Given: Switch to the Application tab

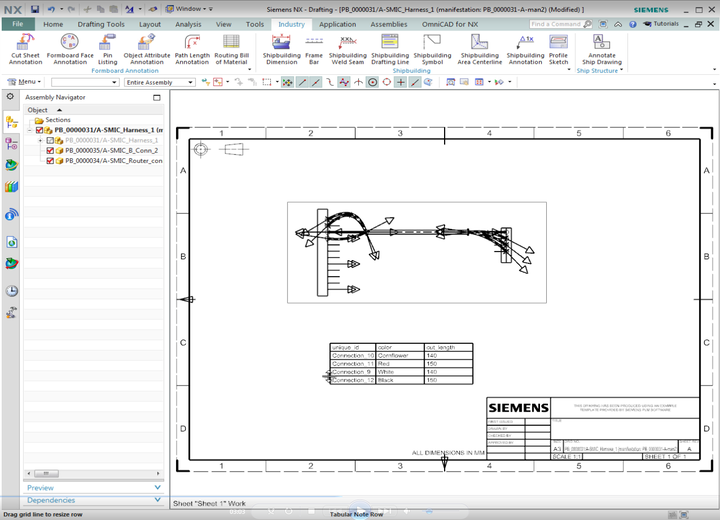Looking at the screenshot, I should pyautogui.click(x=338, y=24).
